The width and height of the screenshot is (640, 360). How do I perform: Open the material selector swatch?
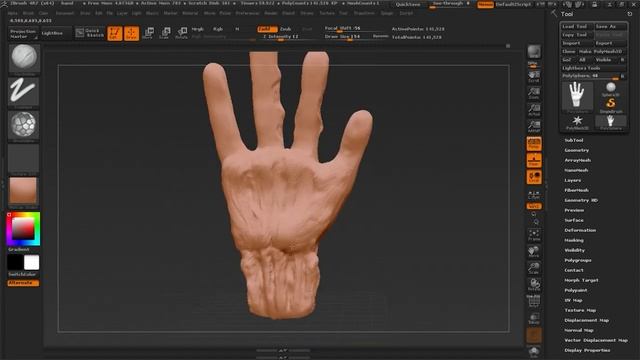(x=23, y=191)
